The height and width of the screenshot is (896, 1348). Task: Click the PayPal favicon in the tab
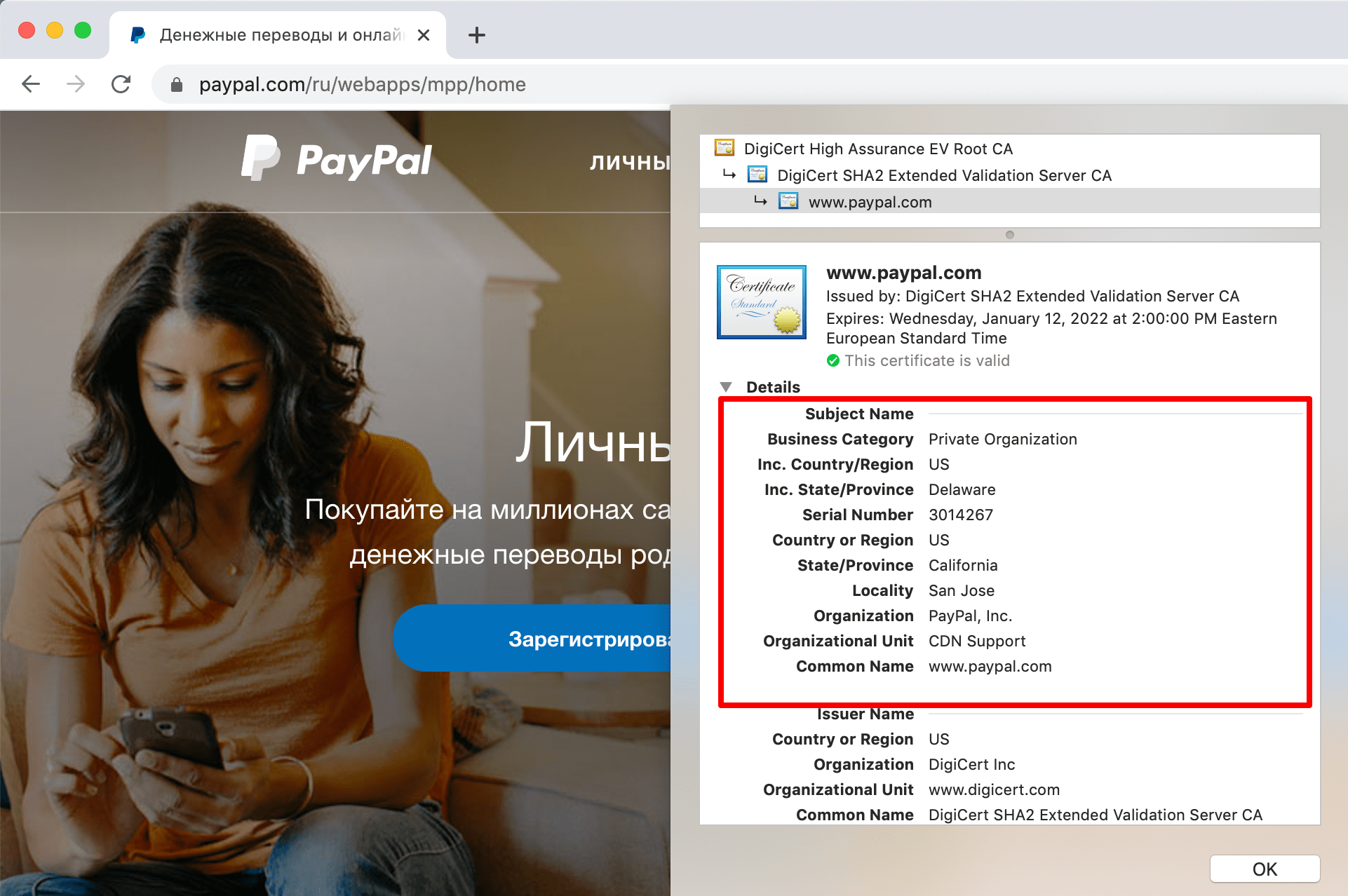click(x=138, y=35)
